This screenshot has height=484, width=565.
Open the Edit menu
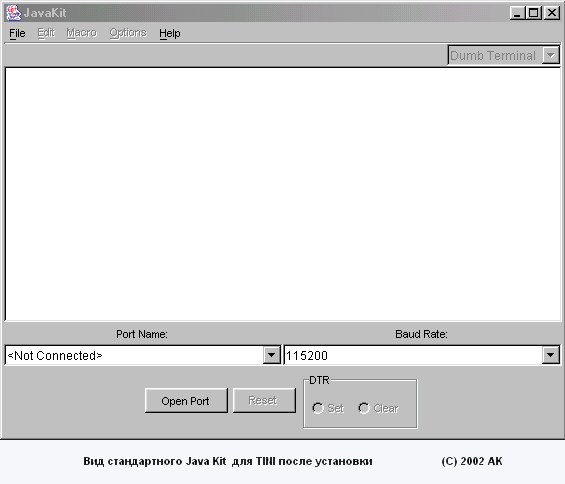[46, 33]
